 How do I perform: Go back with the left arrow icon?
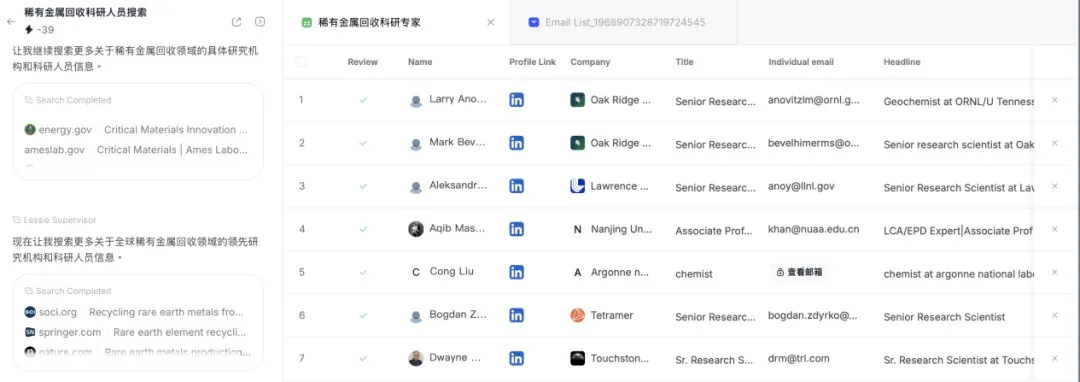[x=10, y=21]
